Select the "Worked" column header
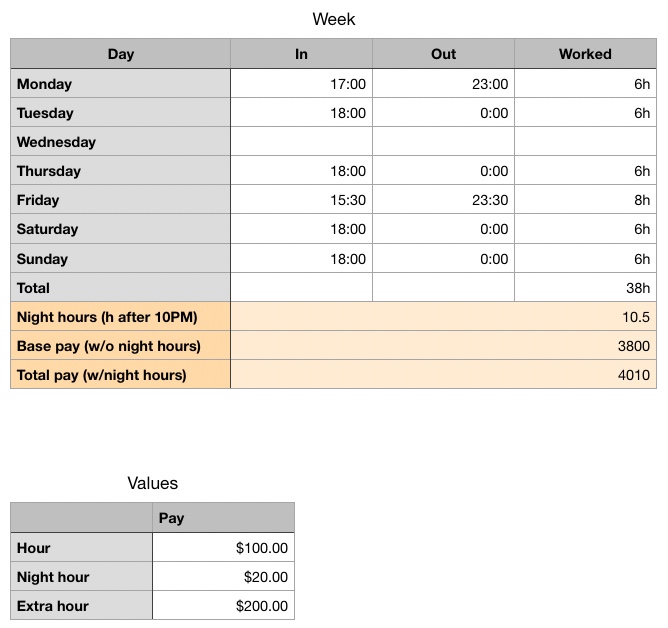Viewport: 668px width, 628px height. pos(585,54)
